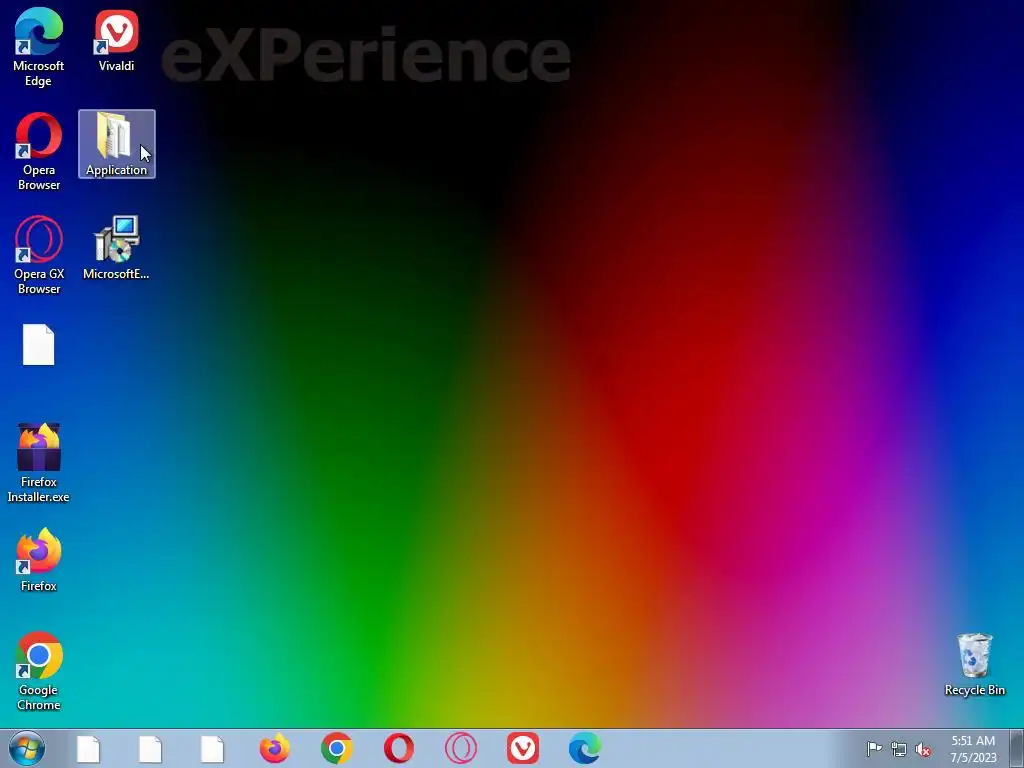Open Microsoft Edge desktop shortcut
Image resolution: width=1024 pixels, height=768 pixels.
(39, 47)
